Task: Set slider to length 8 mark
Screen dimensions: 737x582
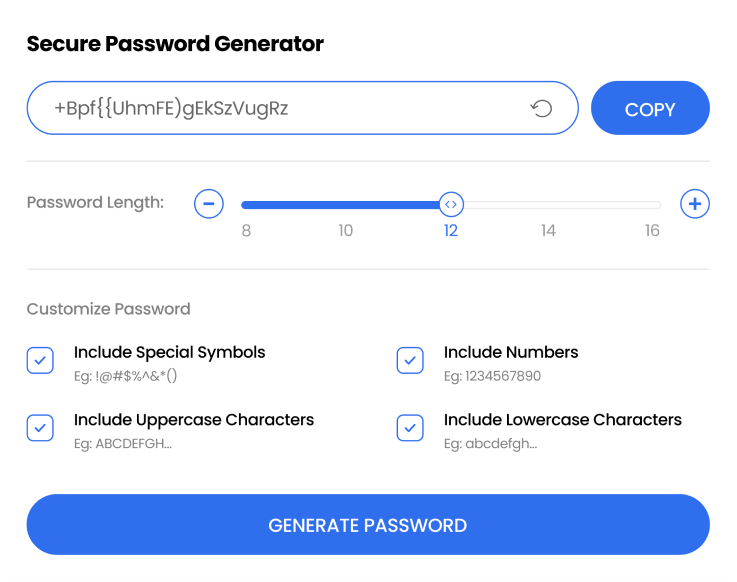Action: tap(246, 231)
